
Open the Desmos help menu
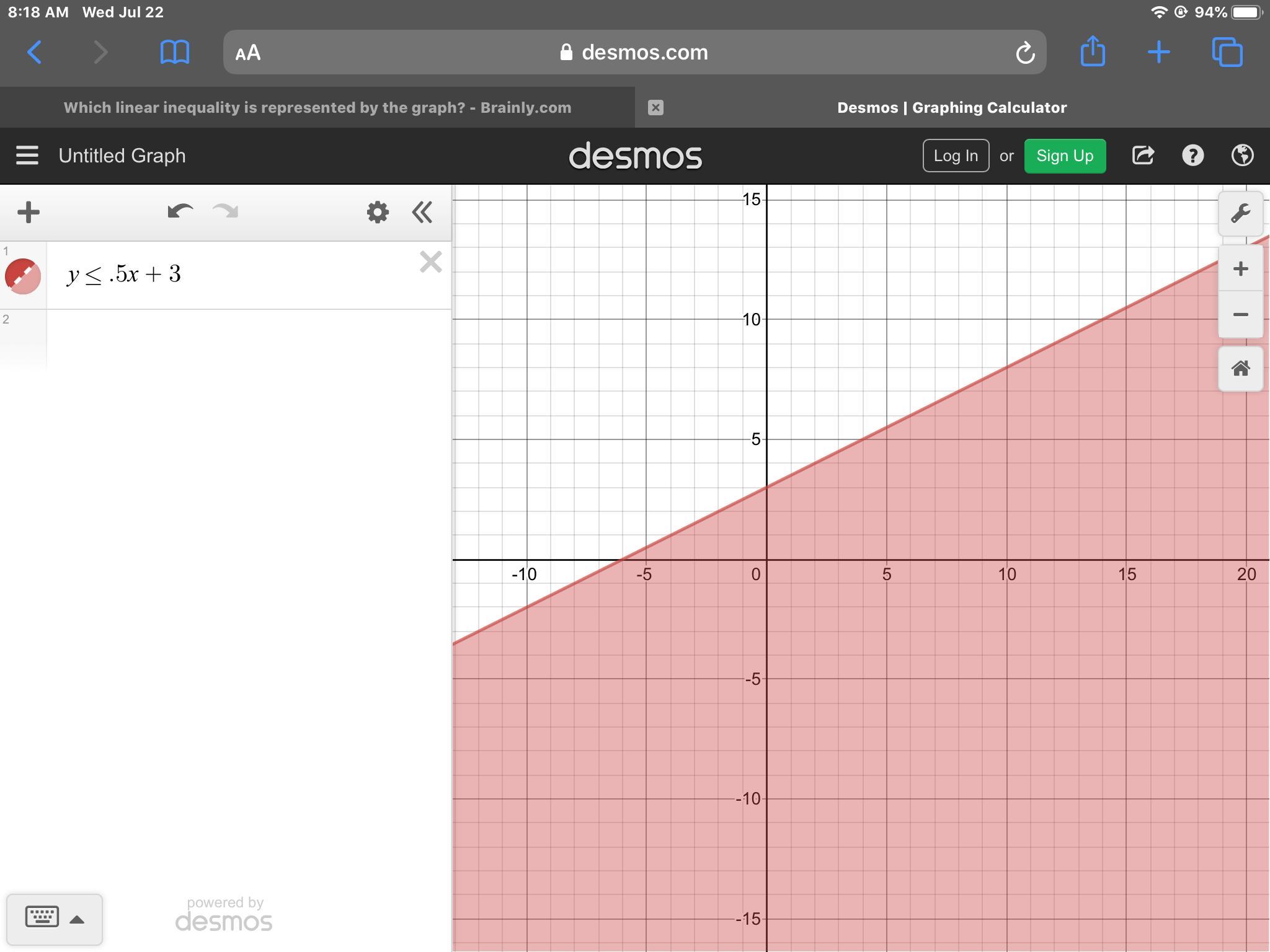click(1192, 156)
